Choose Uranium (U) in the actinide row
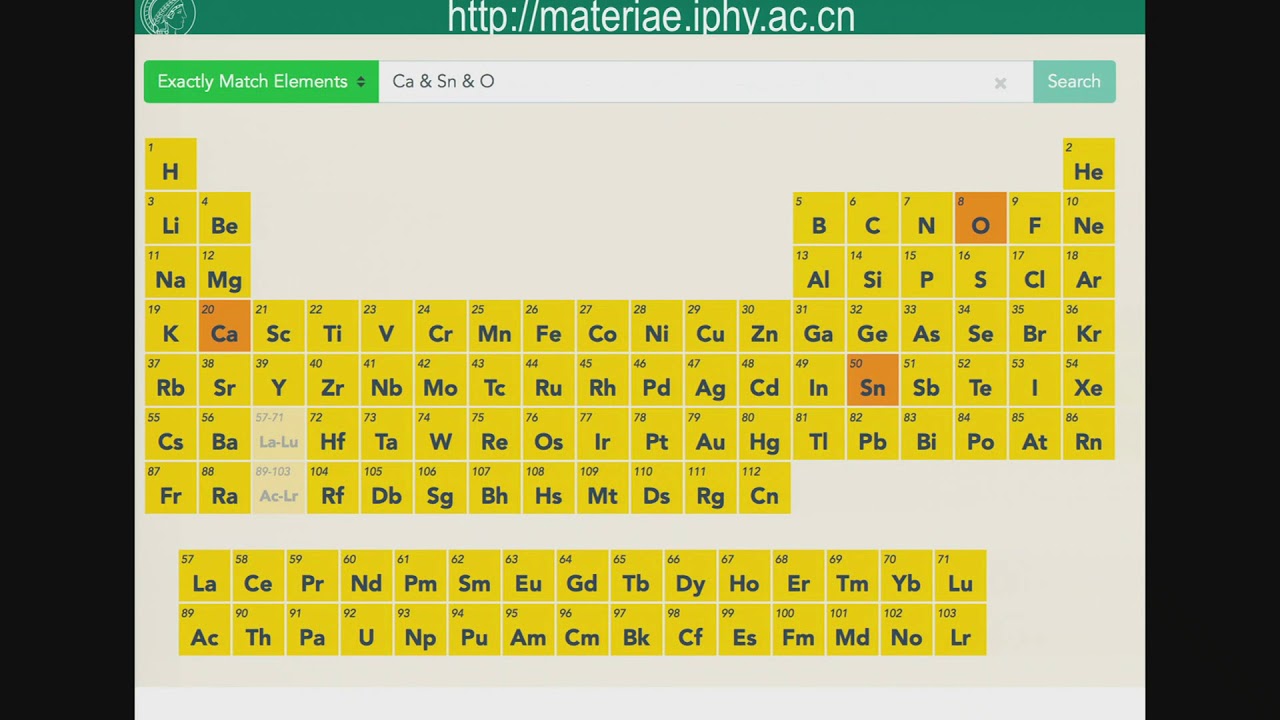The height and width of the screenshot is (720, 1280). click(x=367, y=630)
